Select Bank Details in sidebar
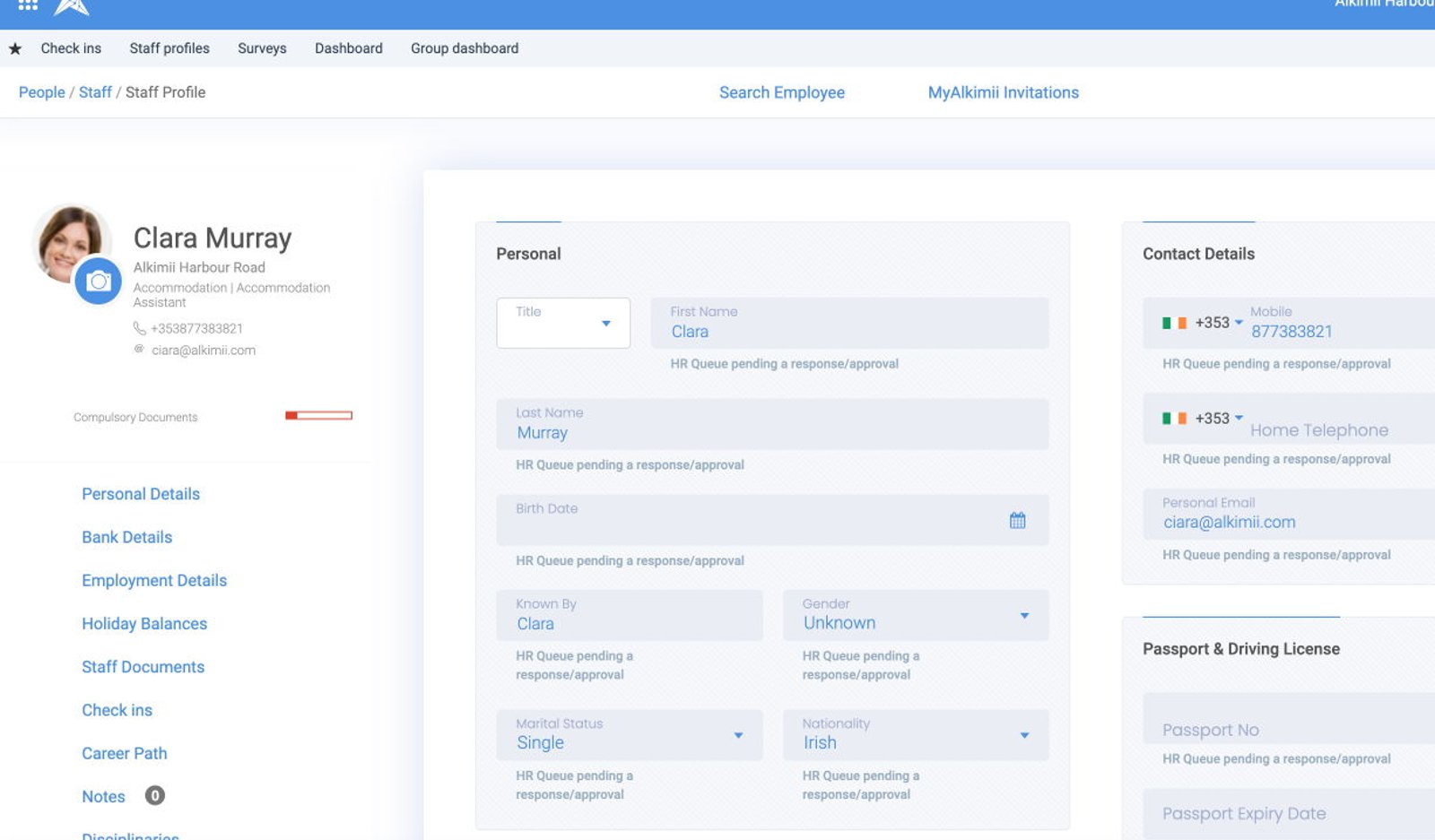Image resolution: width=1435 pixels, height=840 pixels. click(x=127, y=537)
